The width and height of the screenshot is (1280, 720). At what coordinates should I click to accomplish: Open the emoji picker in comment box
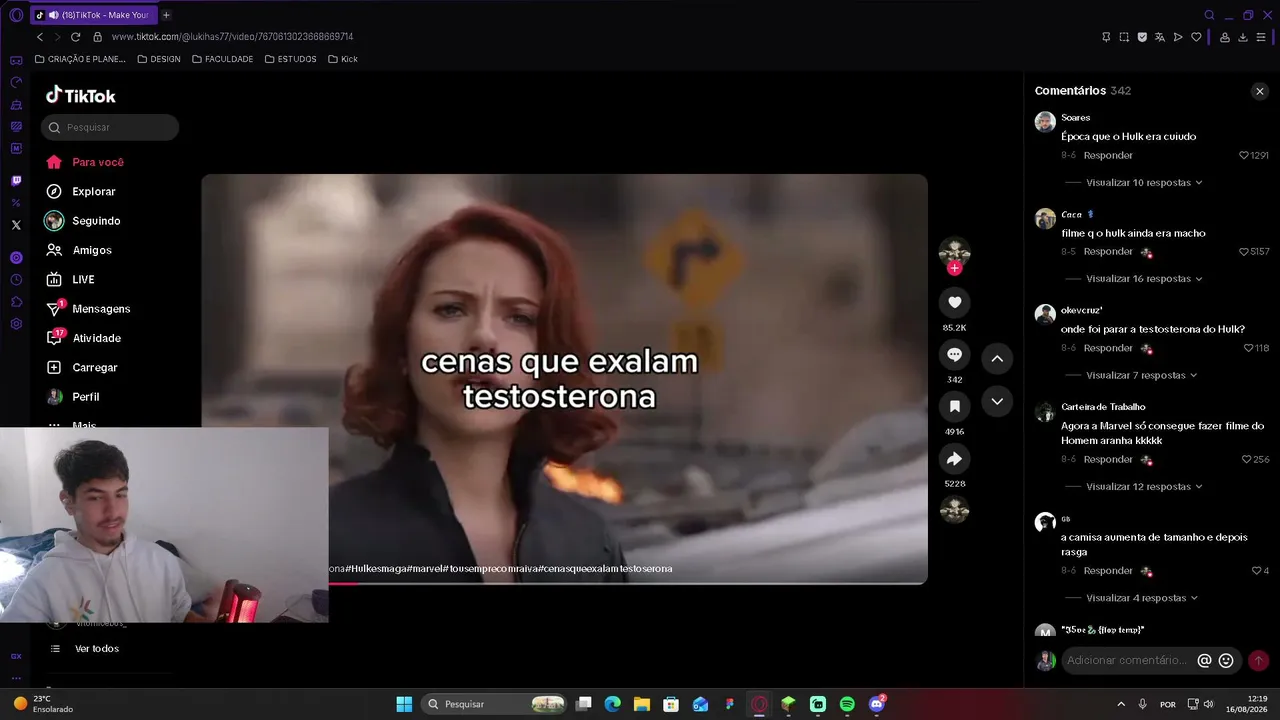coord(1226,660)
